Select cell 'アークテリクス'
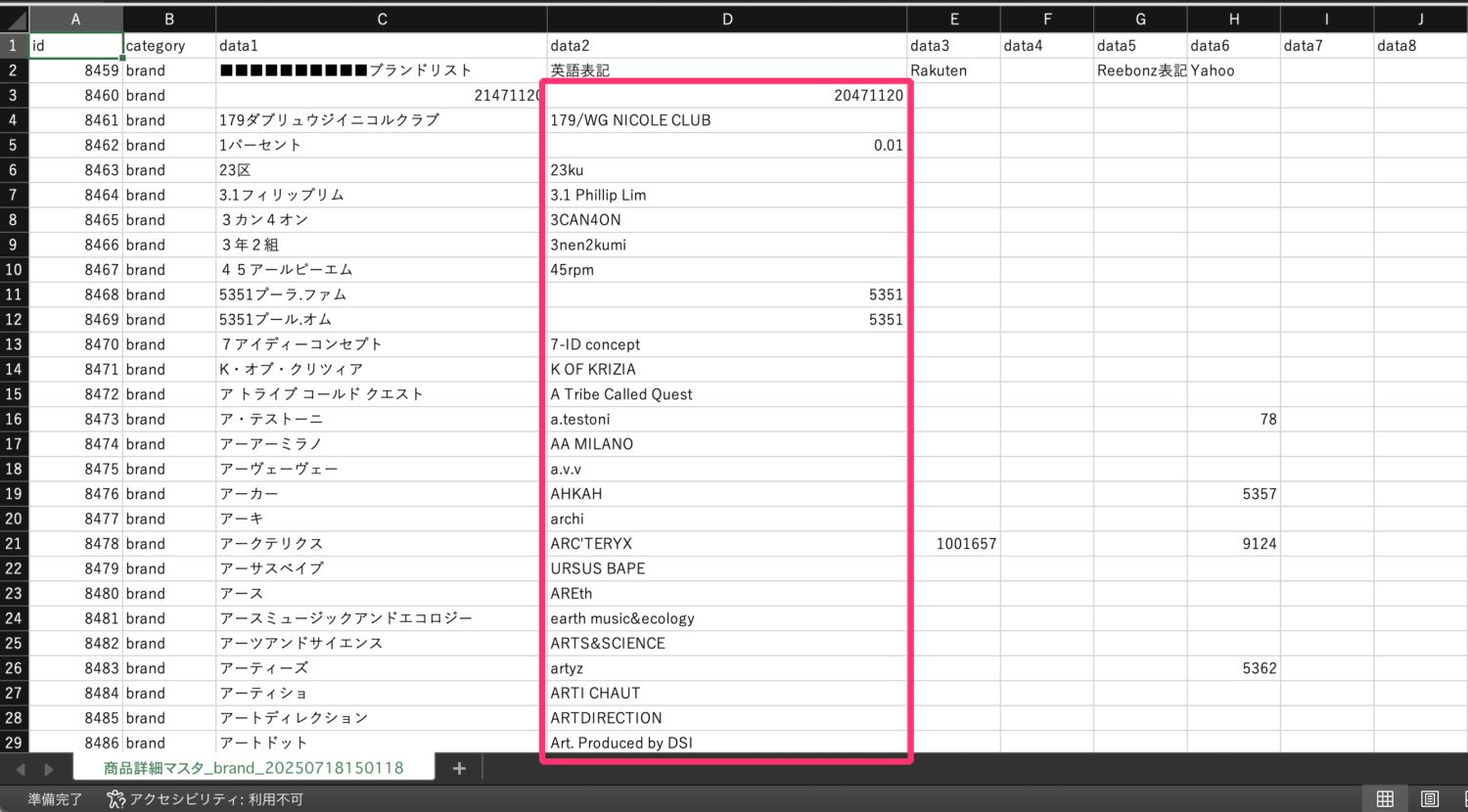Image resolution: width=1468 pixels, height=812 pixels. (x=382, y=543)
